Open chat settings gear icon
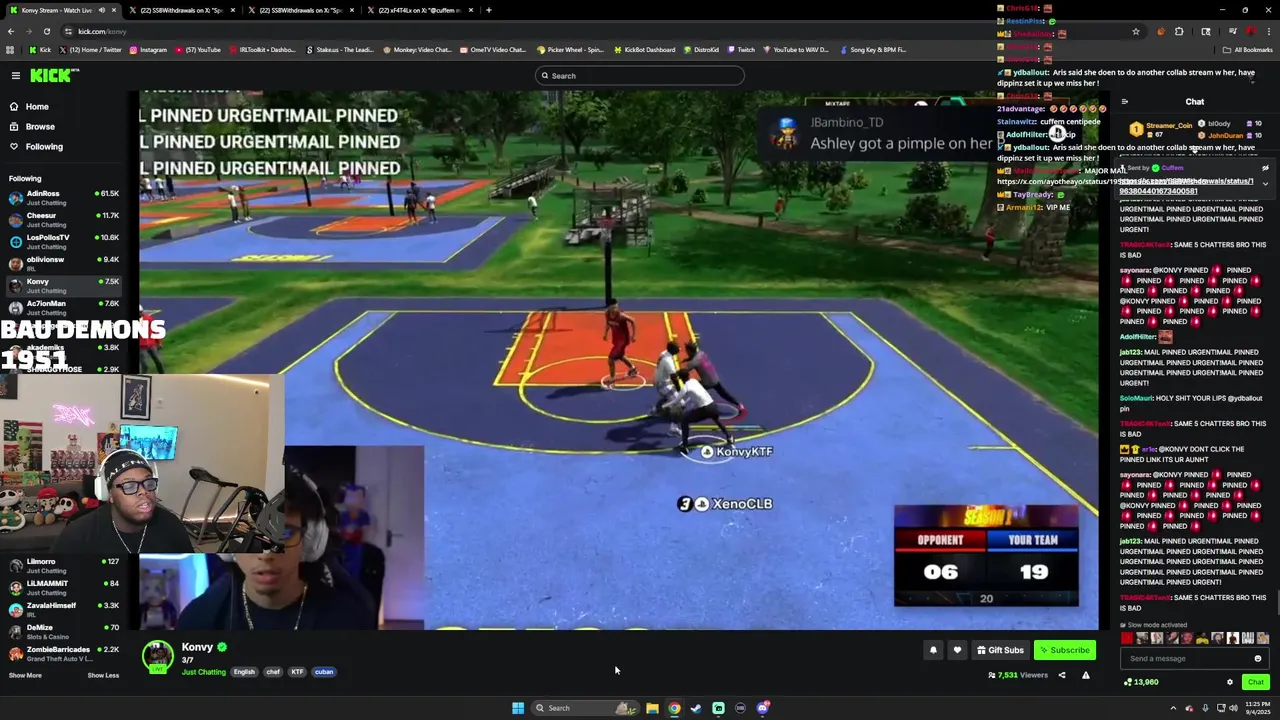 [1230, 682]
